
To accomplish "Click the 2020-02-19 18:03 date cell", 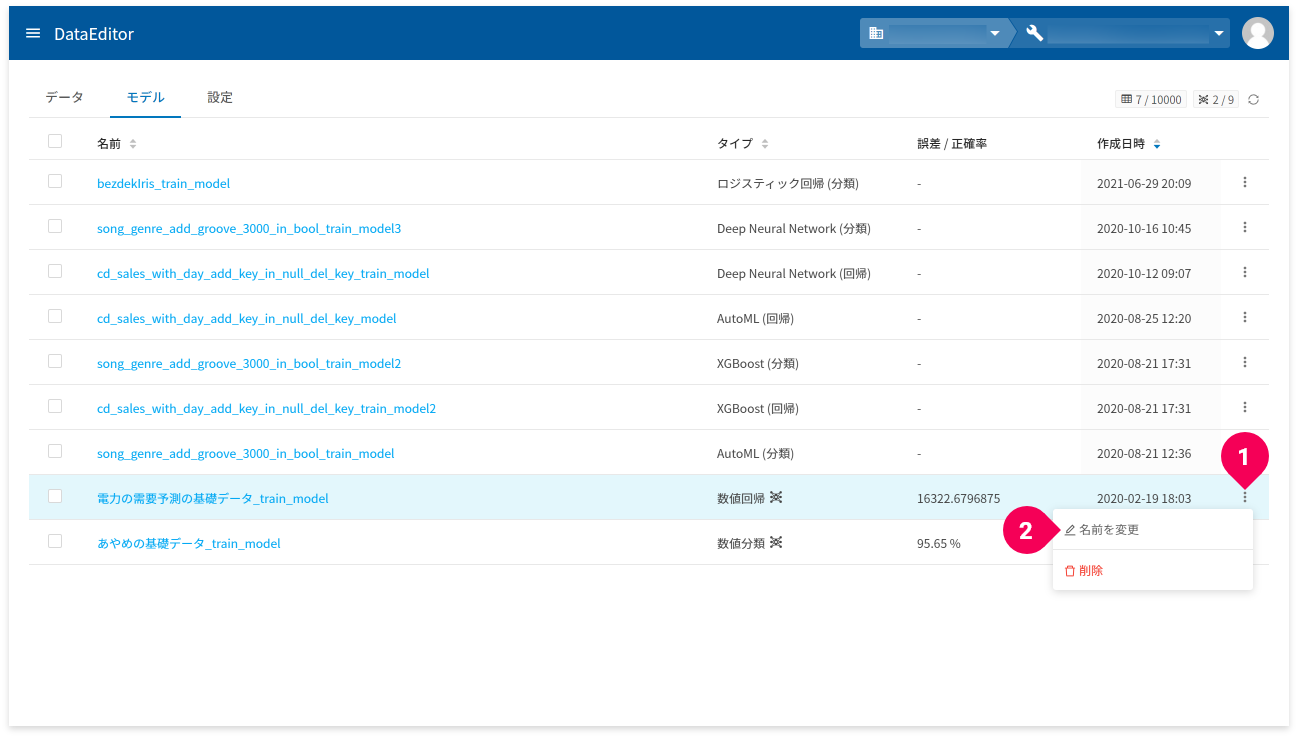I will [x=1144, y=498].
